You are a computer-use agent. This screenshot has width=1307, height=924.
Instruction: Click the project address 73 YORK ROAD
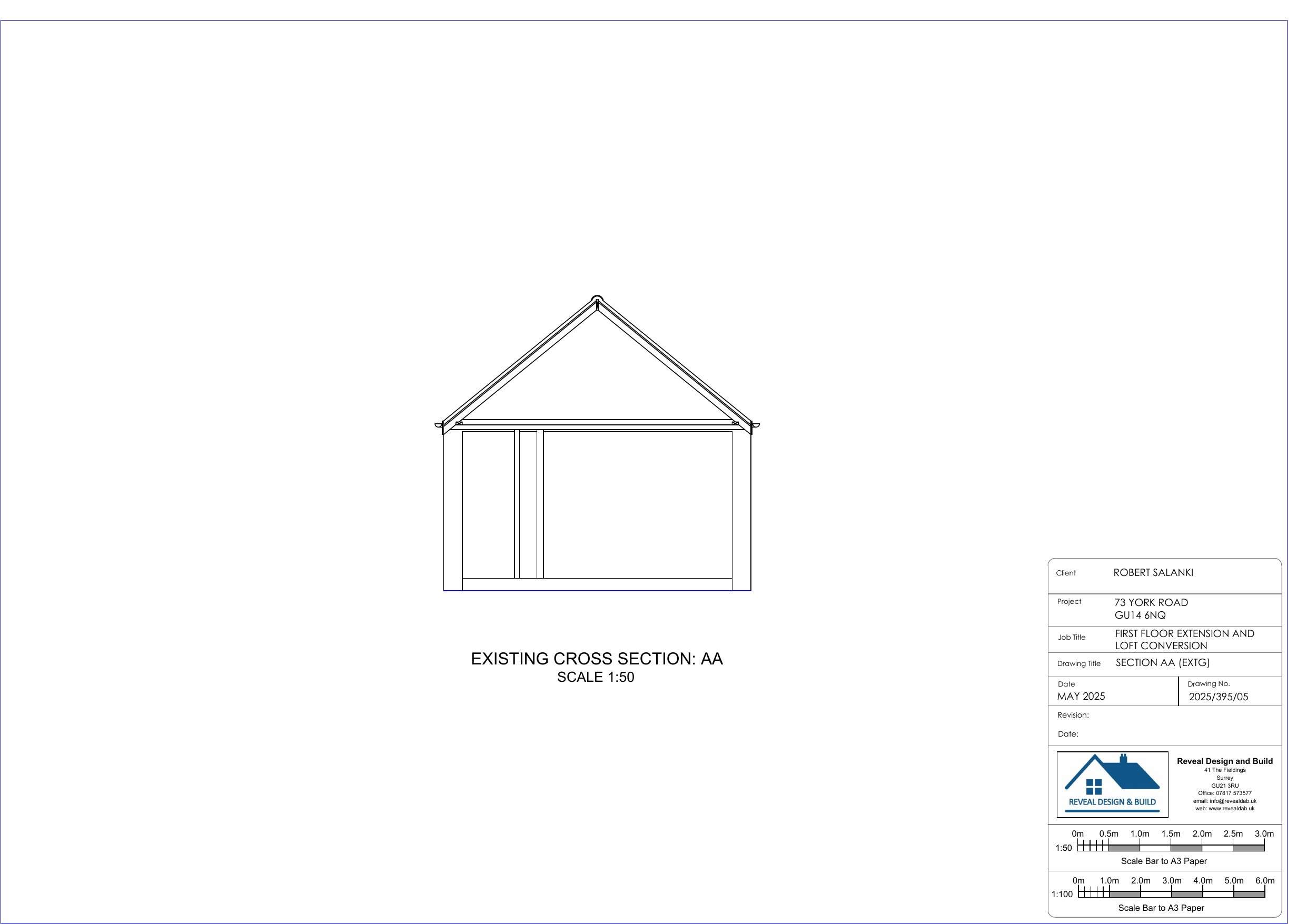(x=1151, y=602)
